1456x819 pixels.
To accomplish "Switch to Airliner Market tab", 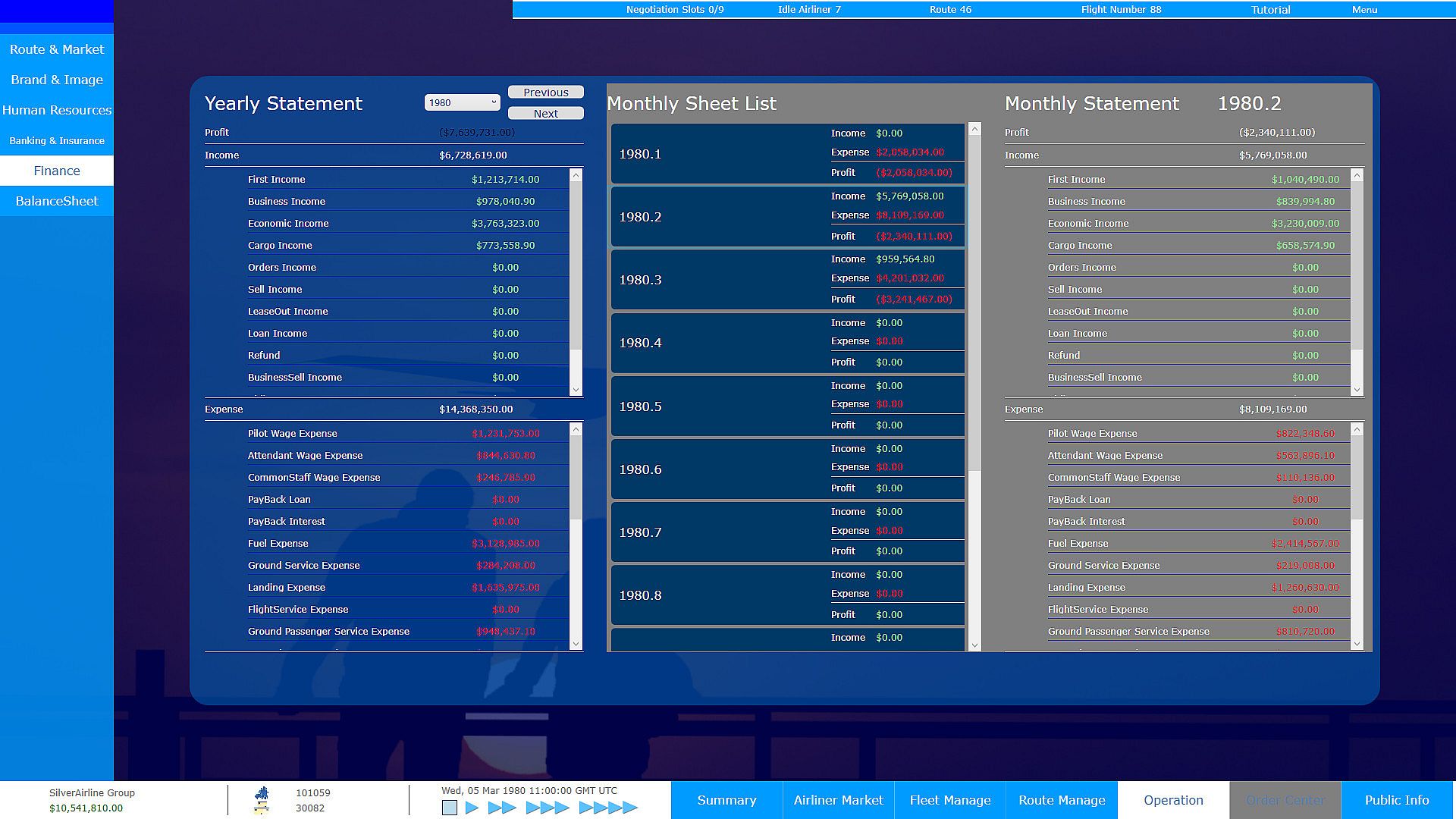I will click(838, 800).
